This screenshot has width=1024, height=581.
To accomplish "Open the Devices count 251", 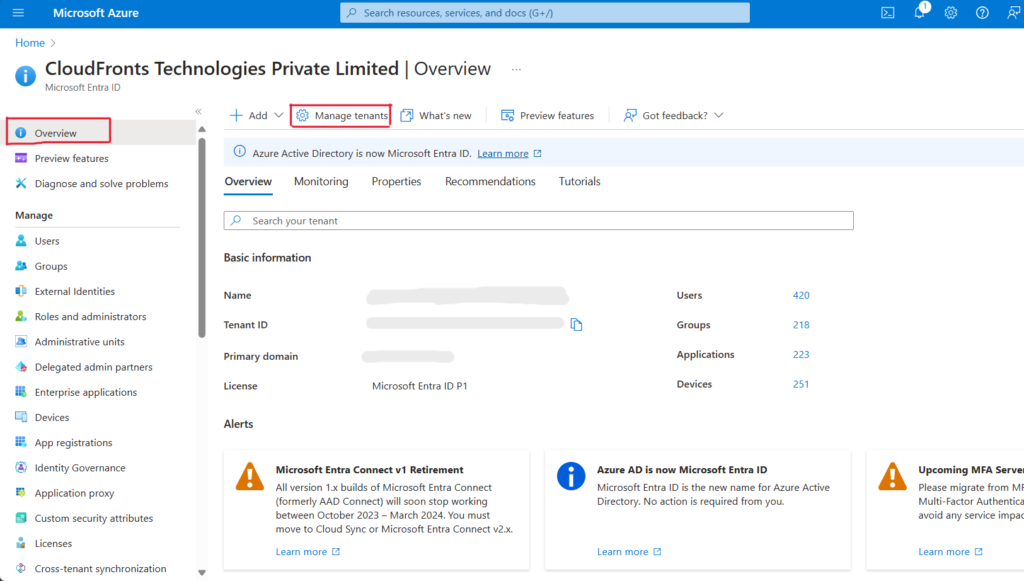I will (x=801, y=384).
